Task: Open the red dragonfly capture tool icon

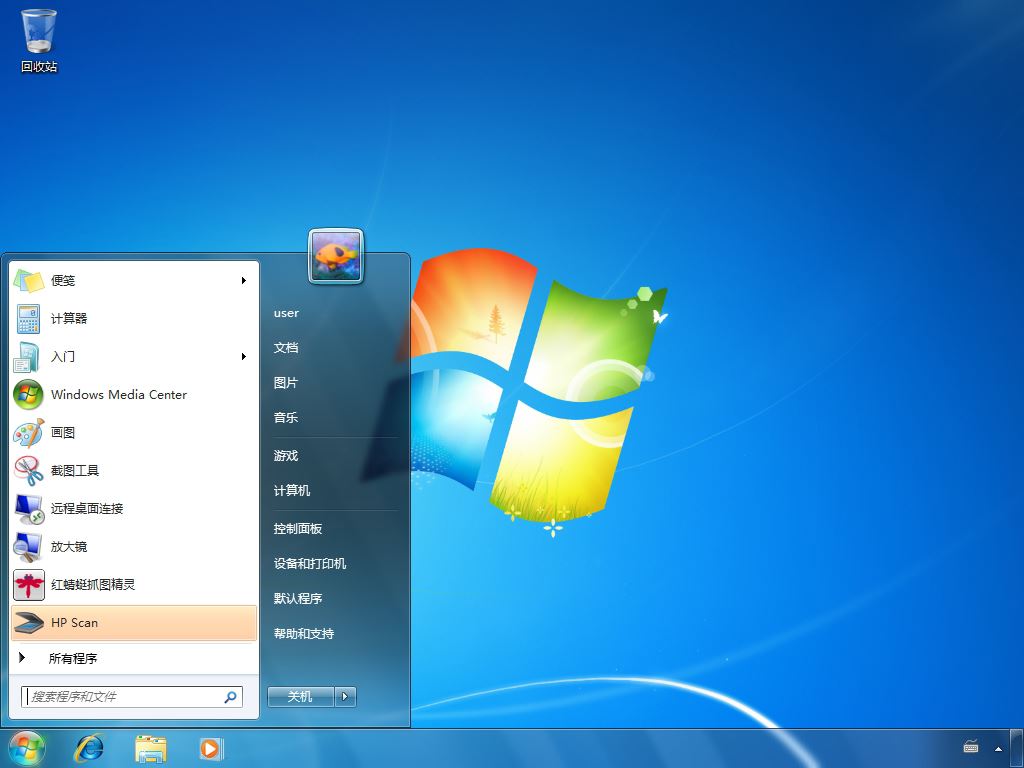Action: (29, 584)
